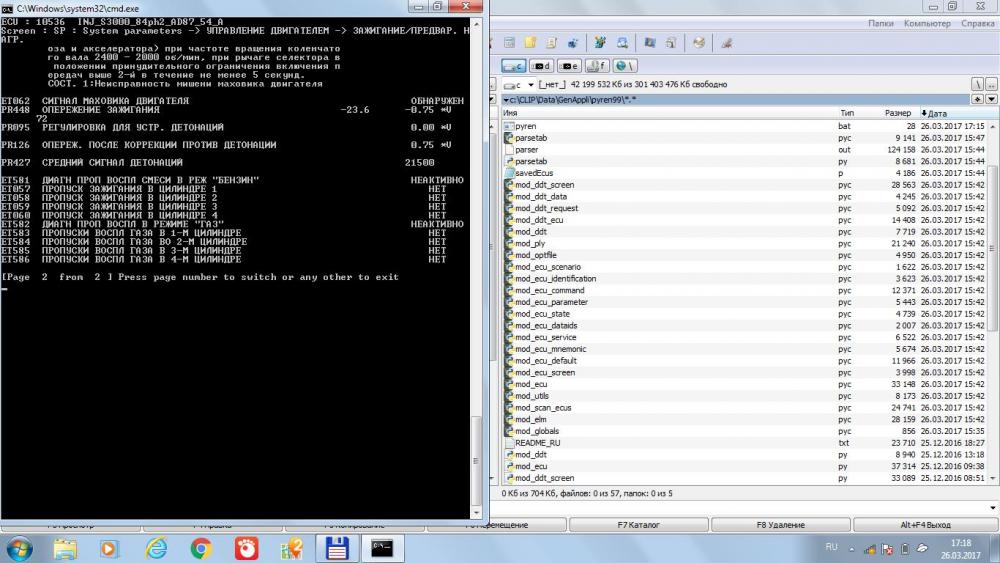Open directory history dropdown arrow
This screenshot has height=563, width=1000.
tap(991, 99)
